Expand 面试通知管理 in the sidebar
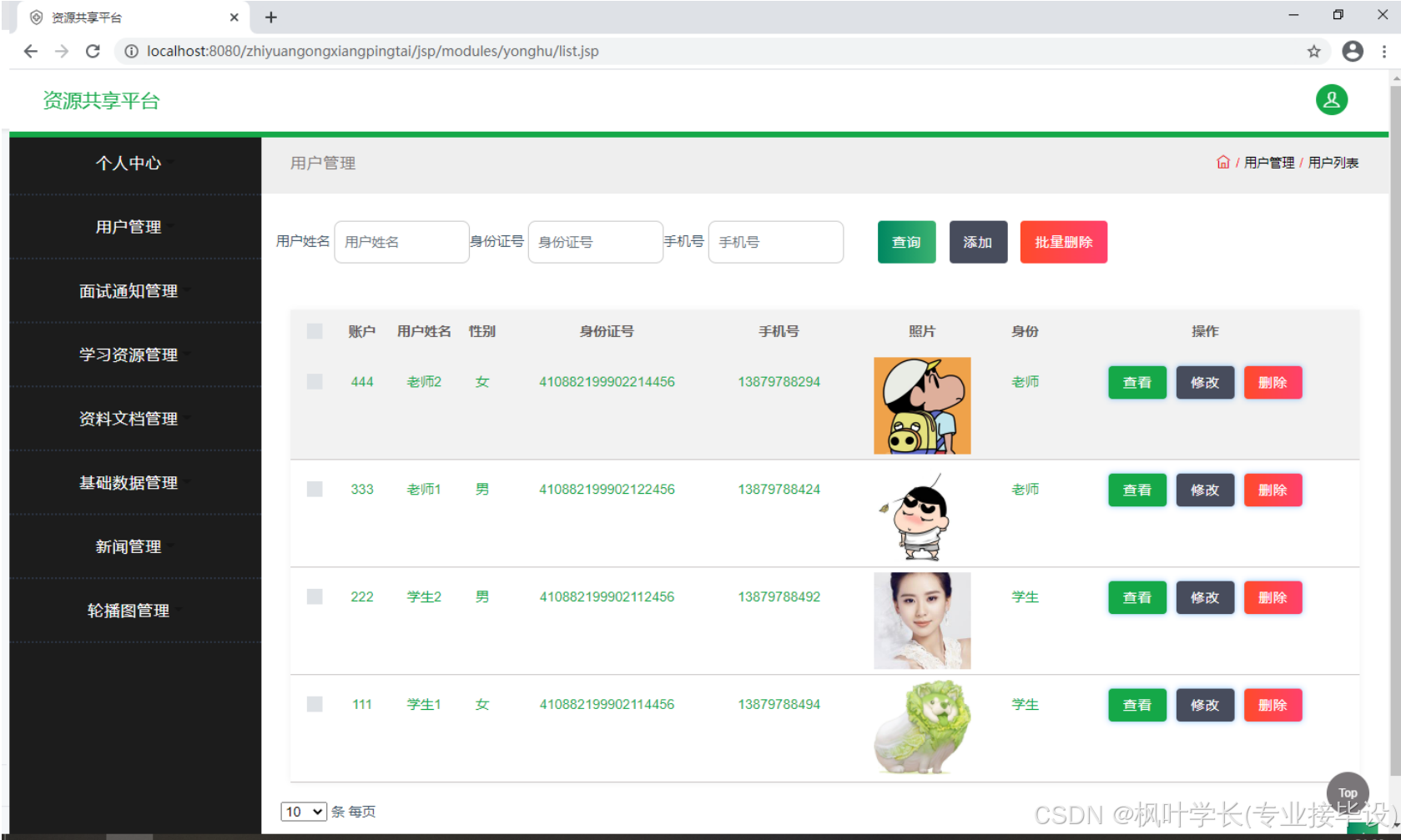This screenshot has height=840, width=1401. point(135,291)
